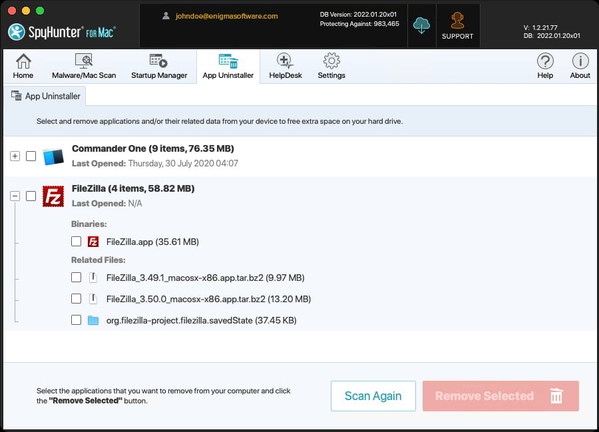Click the FileZilla_3.50.0 archive file icon
599x432 pixels.
(93, 298)
